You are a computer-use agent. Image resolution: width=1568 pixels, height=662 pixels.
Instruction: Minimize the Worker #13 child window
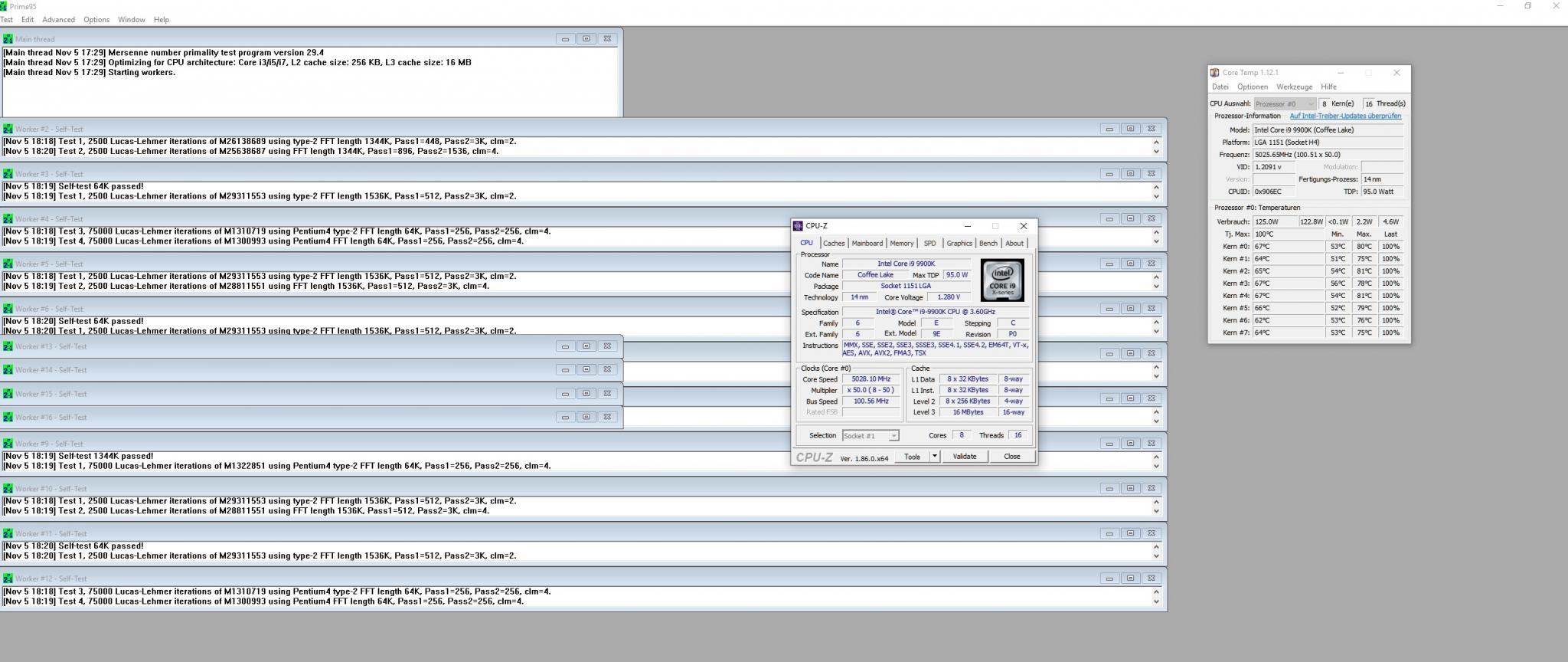(x=565, y=346)
